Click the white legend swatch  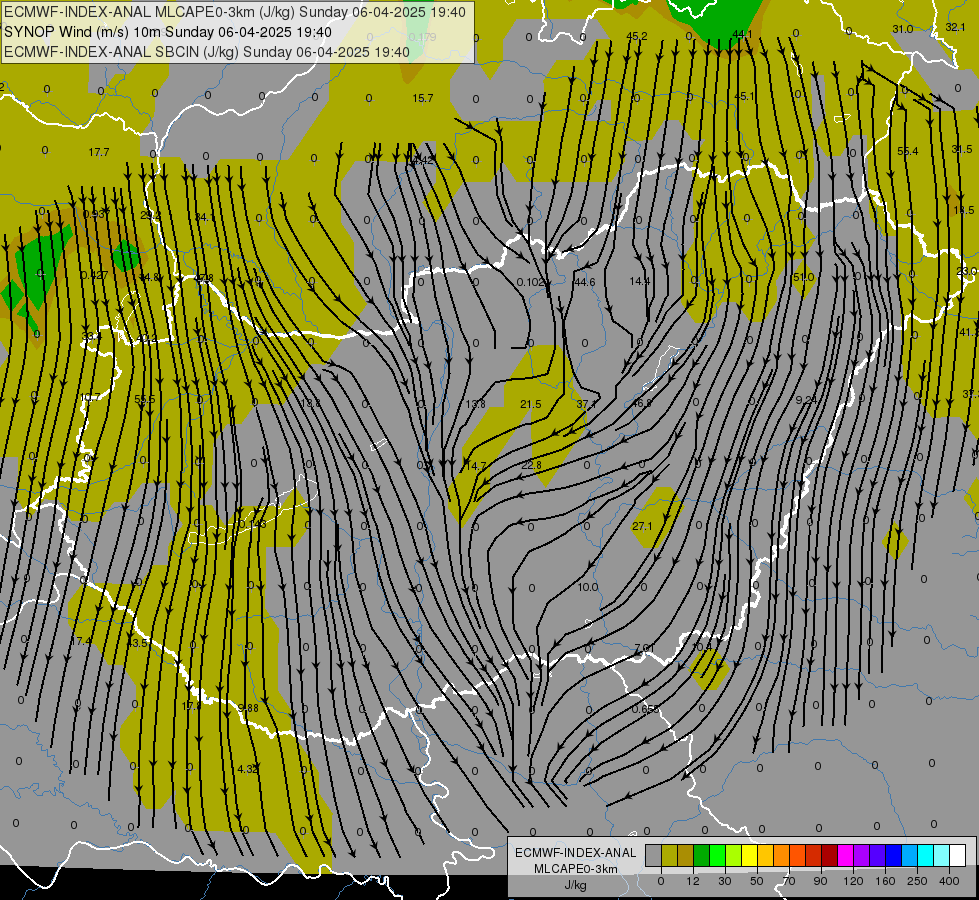pos(957,855)
